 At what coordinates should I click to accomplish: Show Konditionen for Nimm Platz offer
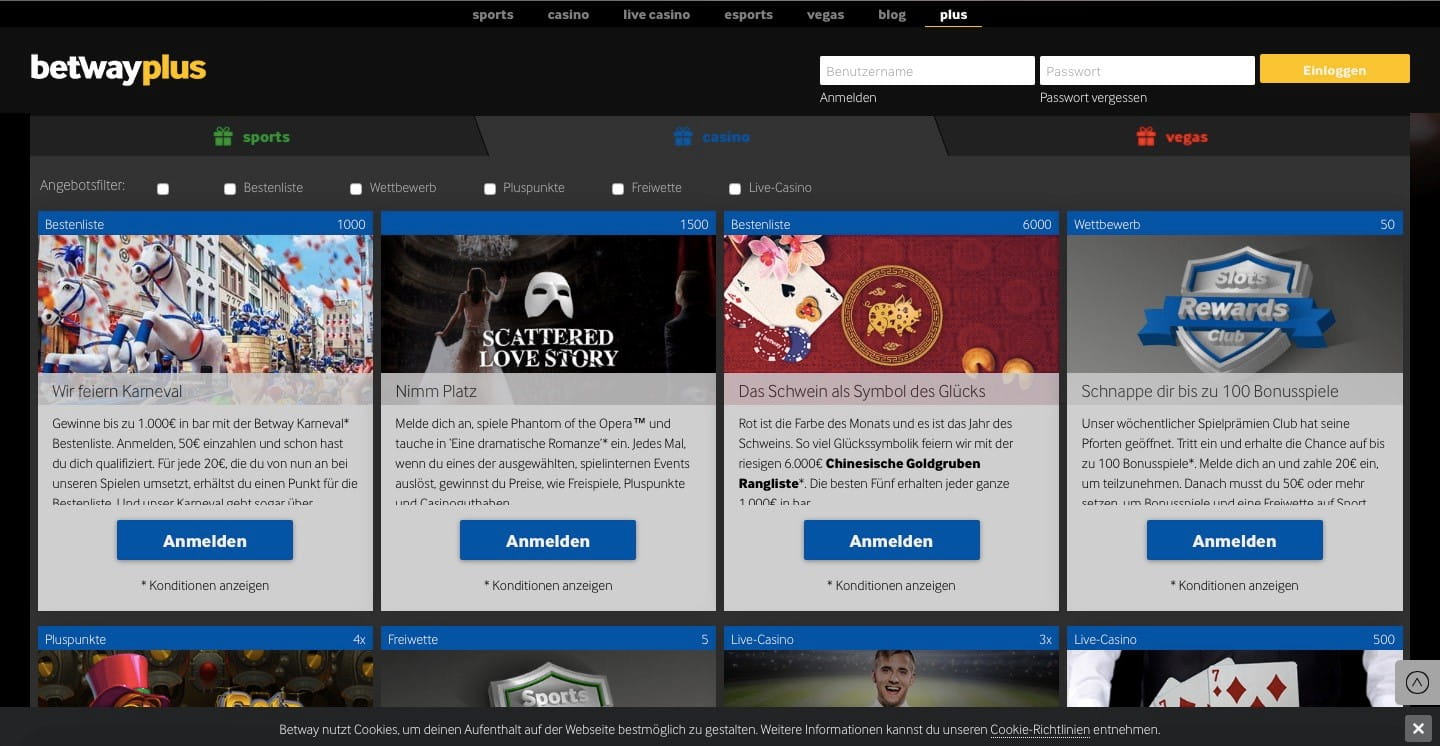548,585
